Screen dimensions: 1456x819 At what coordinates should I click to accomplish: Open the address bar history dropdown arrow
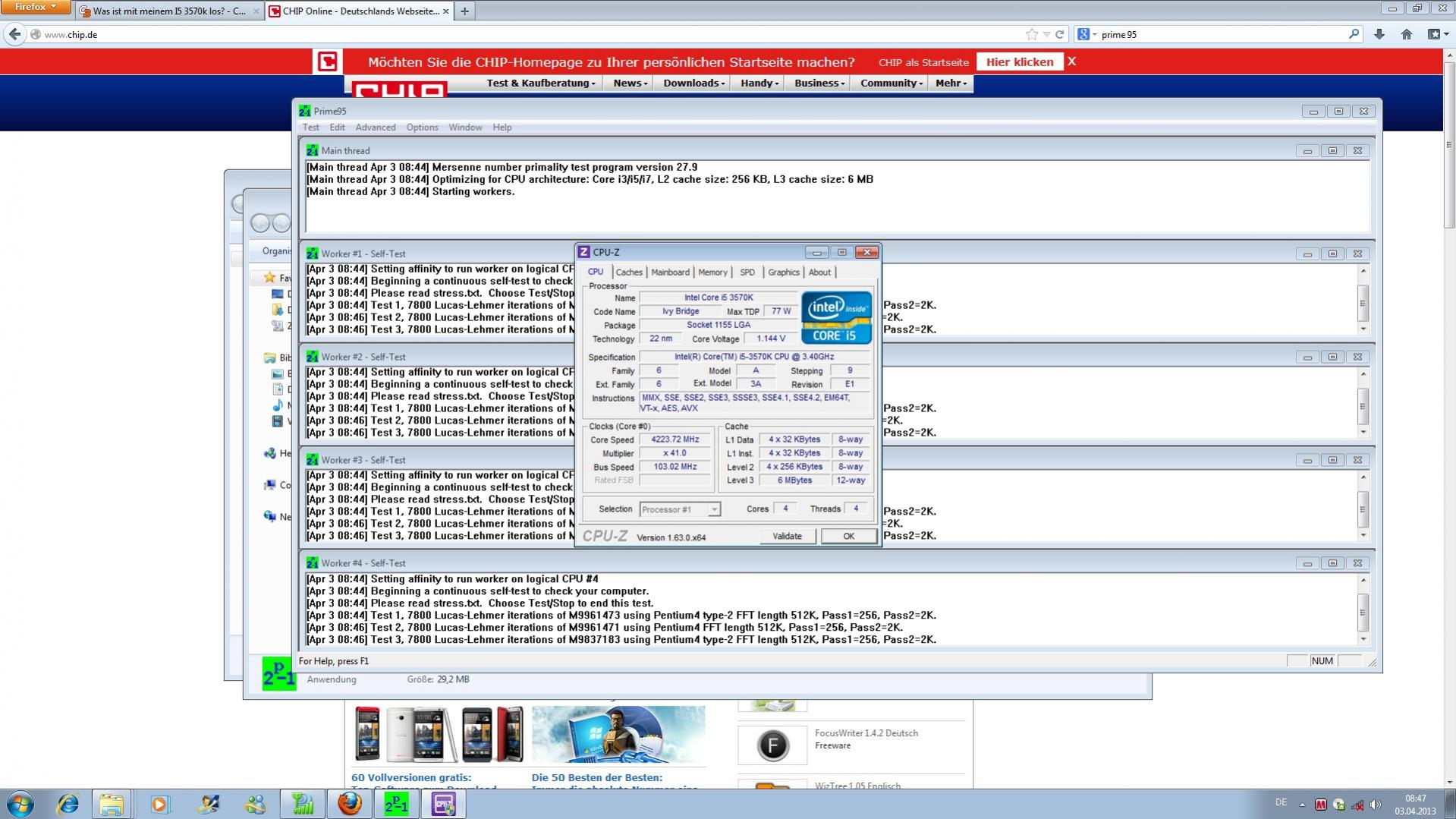point(1046,34)
